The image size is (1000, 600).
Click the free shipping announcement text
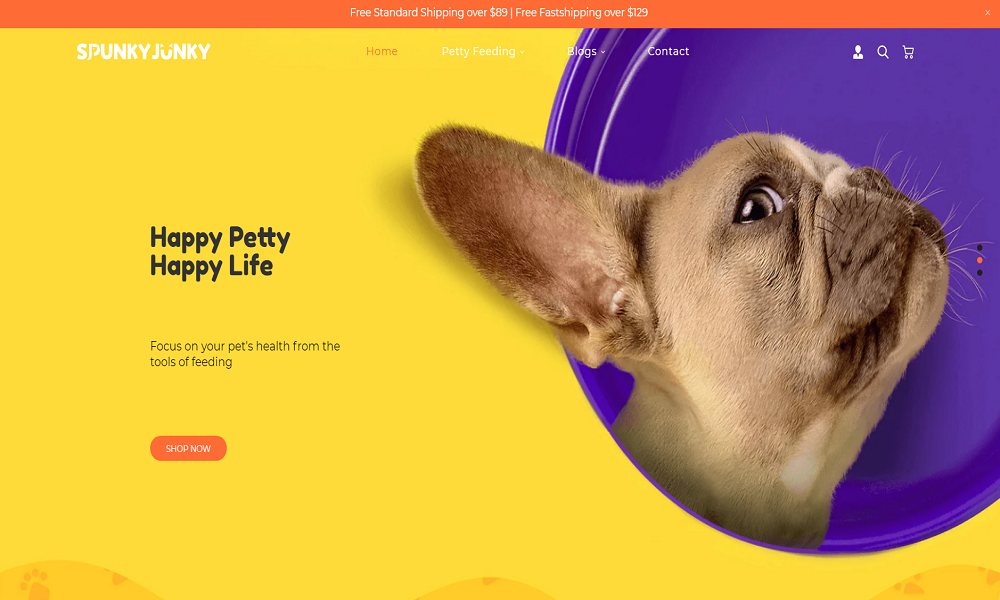499,13
